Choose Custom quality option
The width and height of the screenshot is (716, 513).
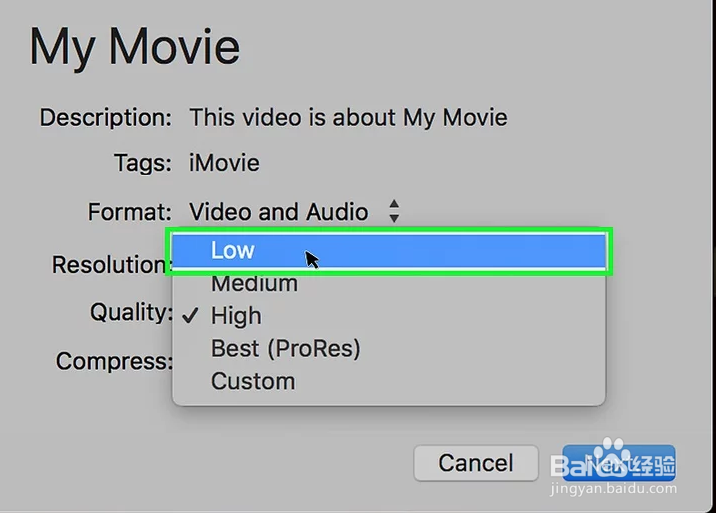click(389, 381)
